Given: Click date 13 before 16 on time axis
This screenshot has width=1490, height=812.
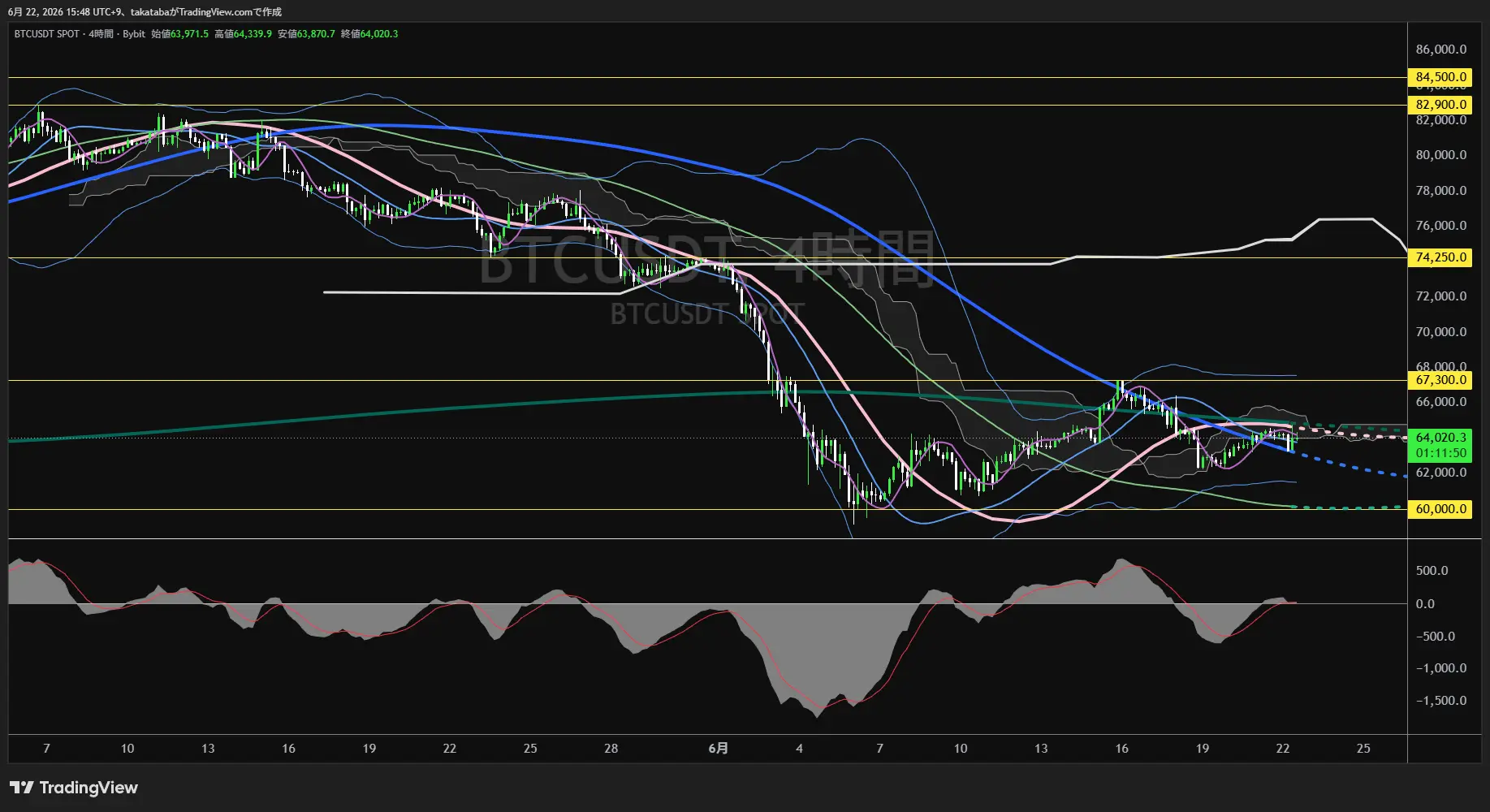Looking at the screenshot, I should pos(208,749).
